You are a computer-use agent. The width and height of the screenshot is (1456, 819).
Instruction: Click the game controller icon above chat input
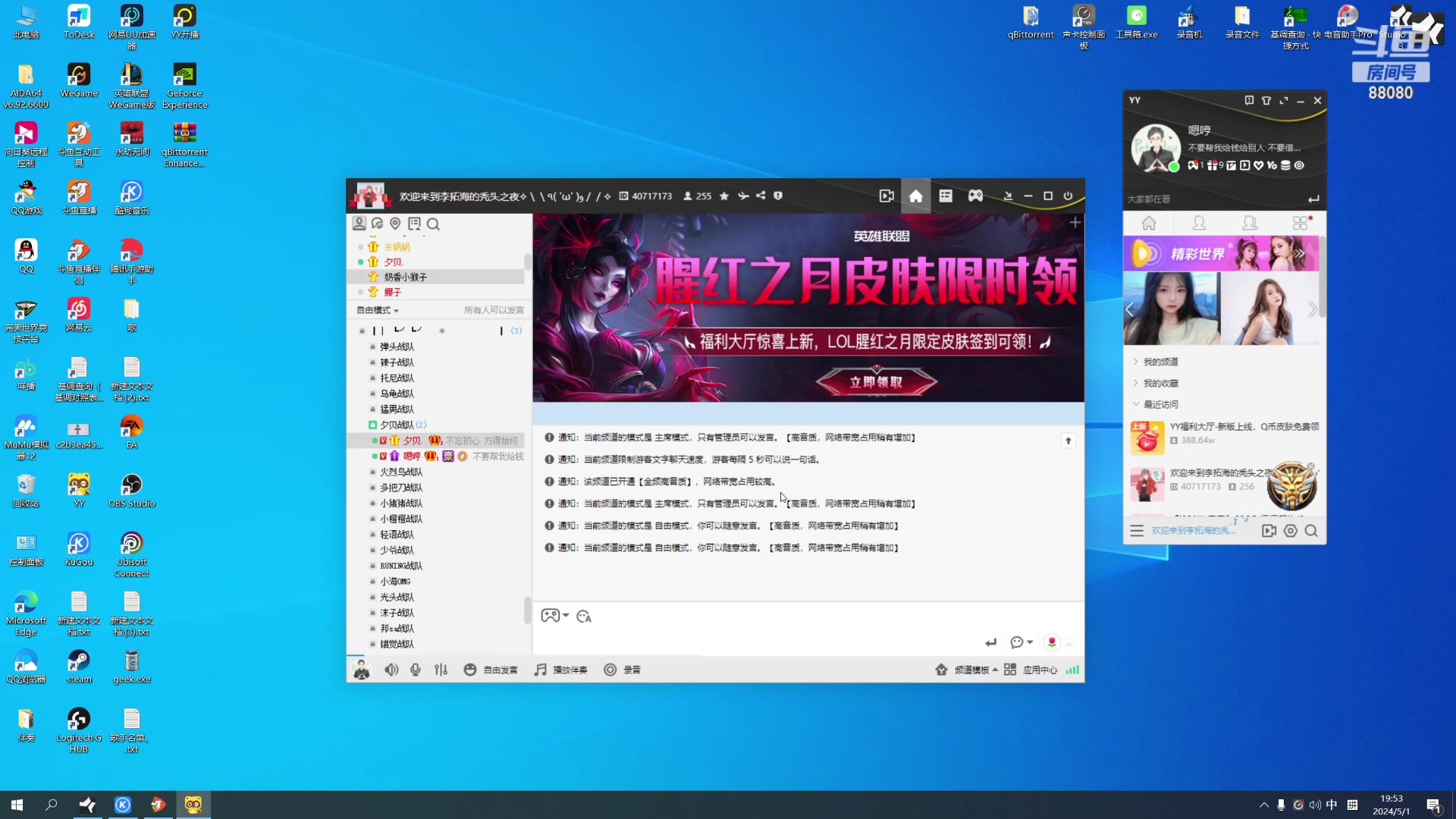click(x=551, y=616)
